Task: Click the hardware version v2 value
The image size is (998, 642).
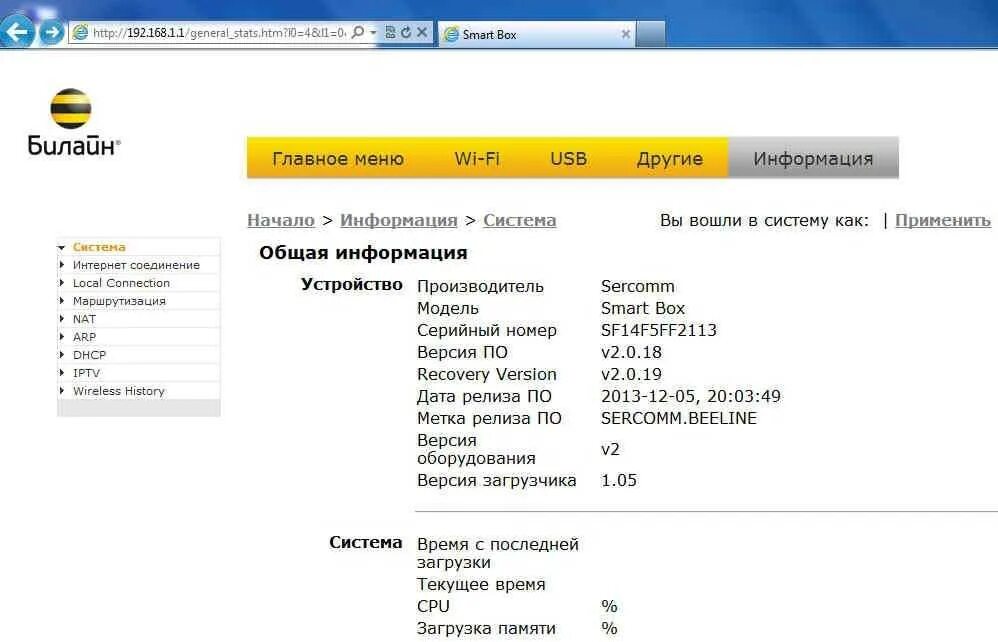Action: point(610,450)
